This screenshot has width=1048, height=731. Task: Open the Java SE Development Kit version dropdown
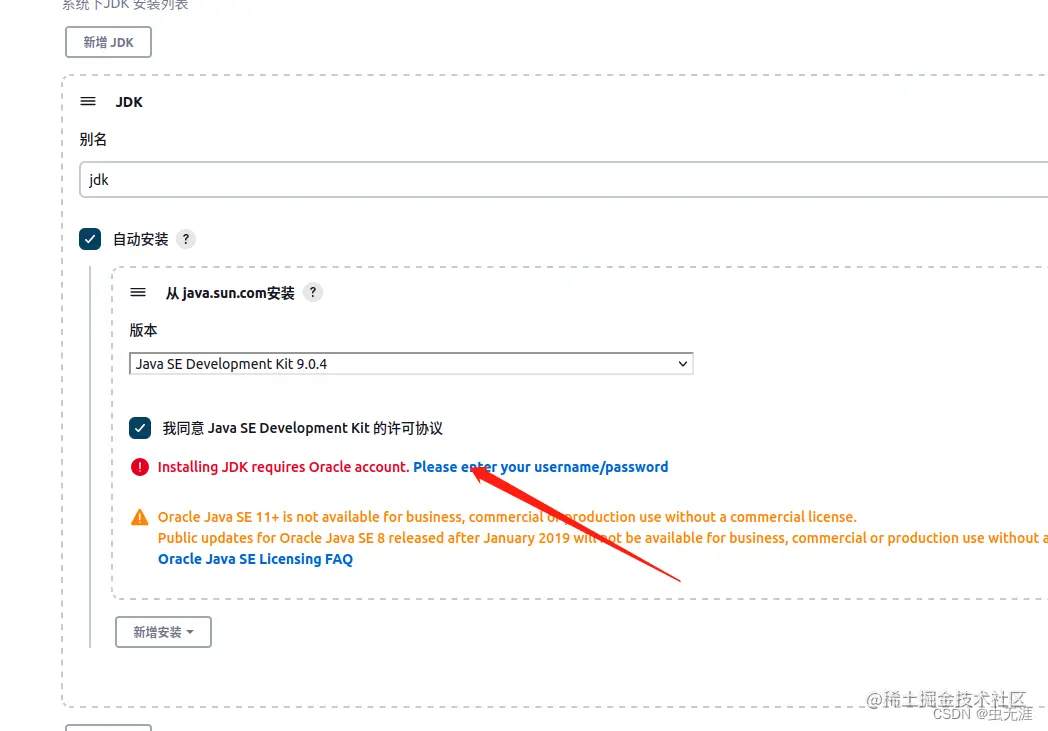tap(411, 363)
